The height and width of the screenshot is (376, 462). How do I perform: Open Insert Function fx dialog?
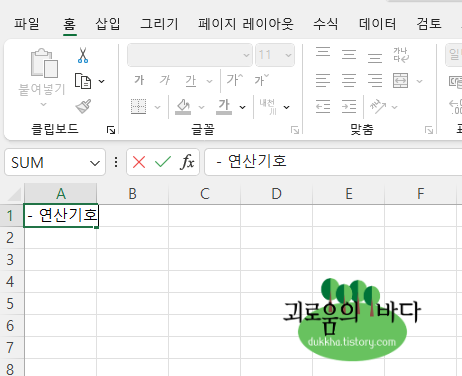click(x=188, y=162)
